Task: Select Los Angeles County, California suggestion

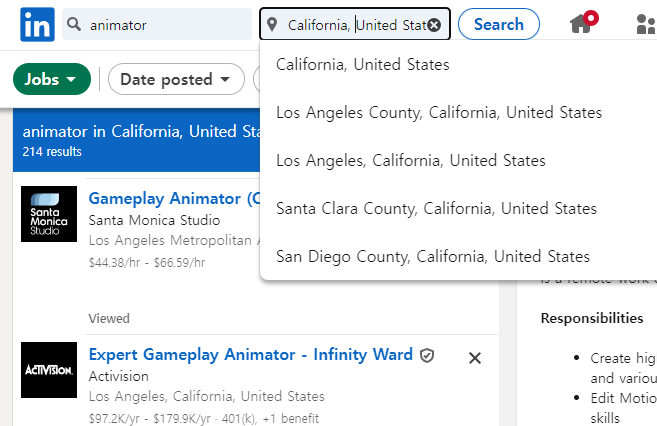Action: (x=439, y=113)
